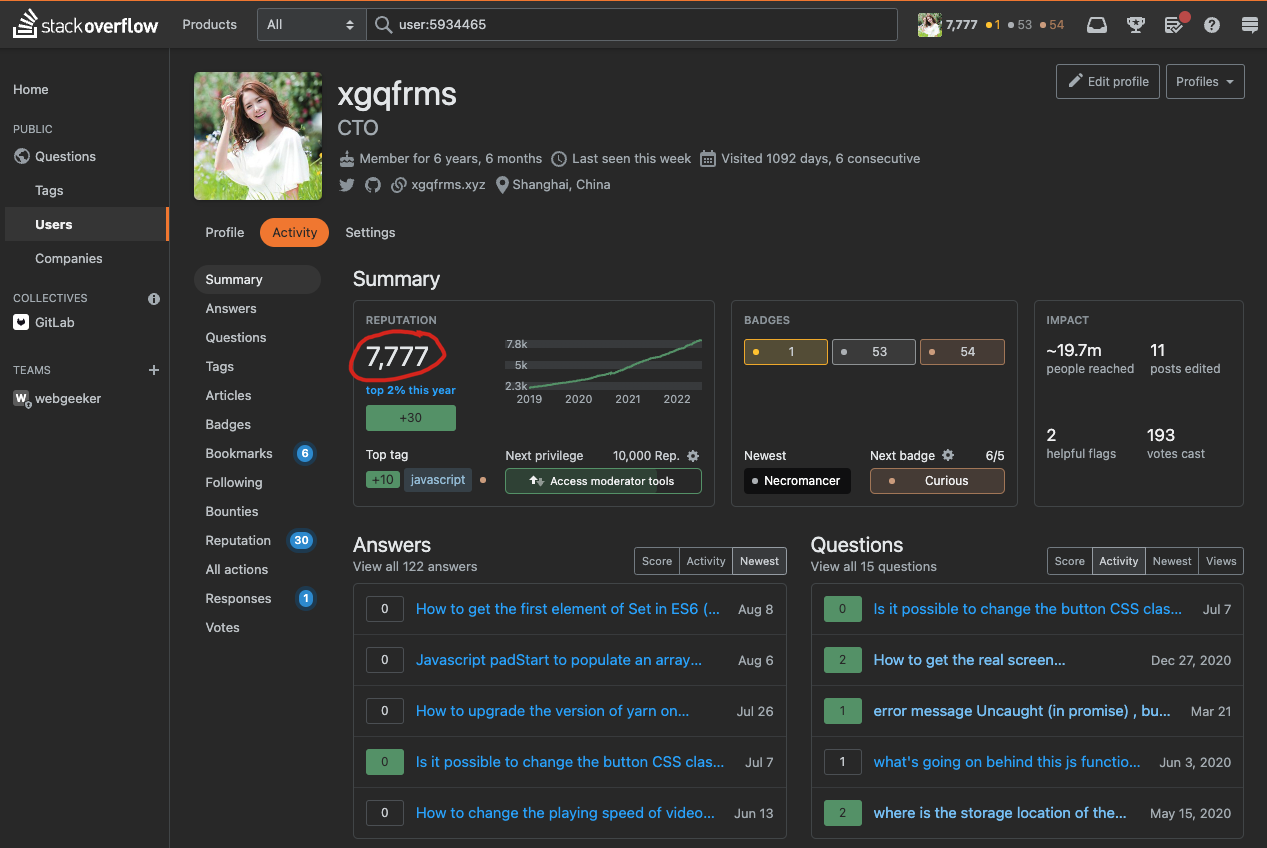Image resolution: width=1267 pixels, height=848 pixels.
Task: Switch to the Settings tab
Action: (x=370, y=232)
